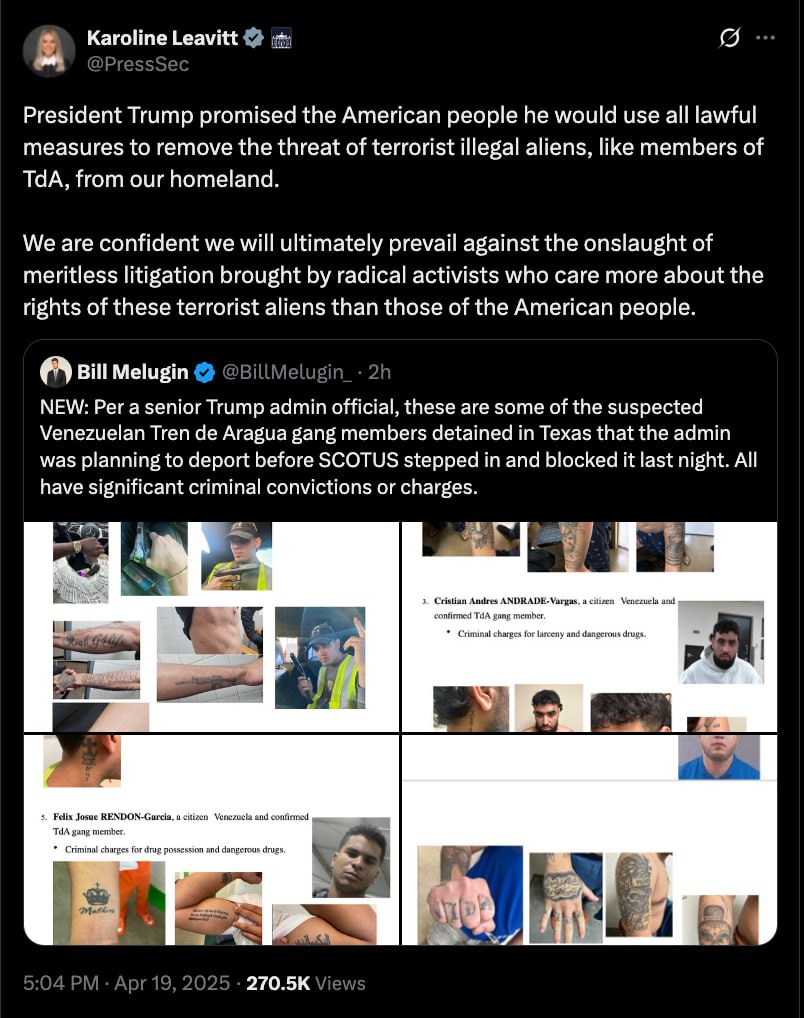Click the Grok slashed-circle icon
Viewport: 804px width, 1018px height.
pos(729,38)
